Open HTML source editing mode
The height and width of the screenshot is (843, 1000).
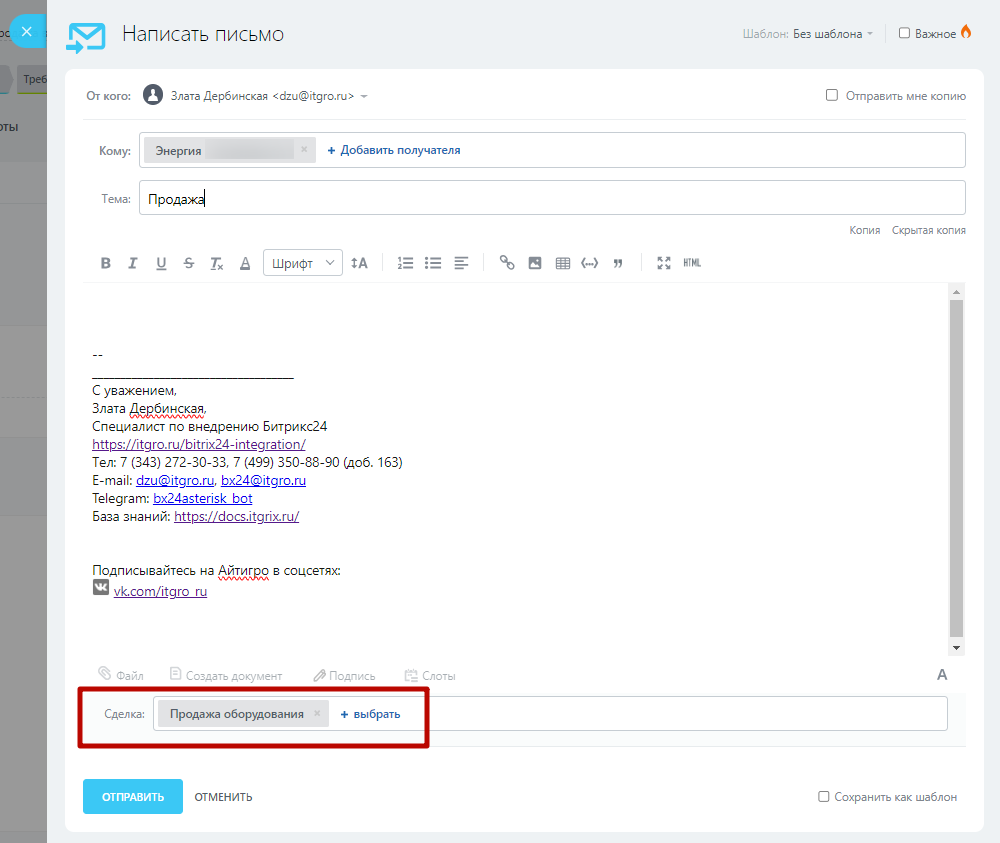[692, 263]
